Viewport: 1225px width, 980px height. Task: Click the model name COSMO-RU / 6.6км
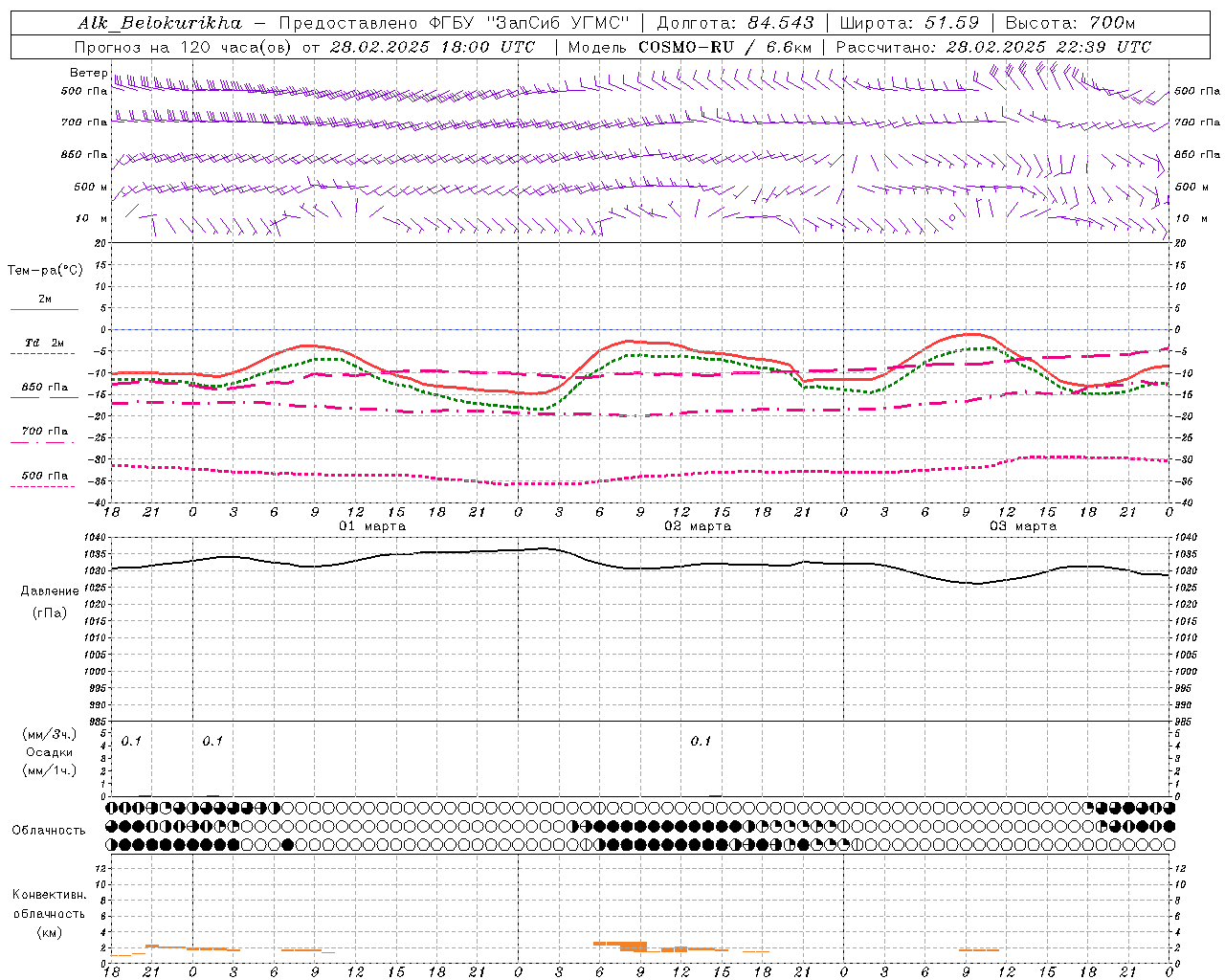click(x=724, y=47)
